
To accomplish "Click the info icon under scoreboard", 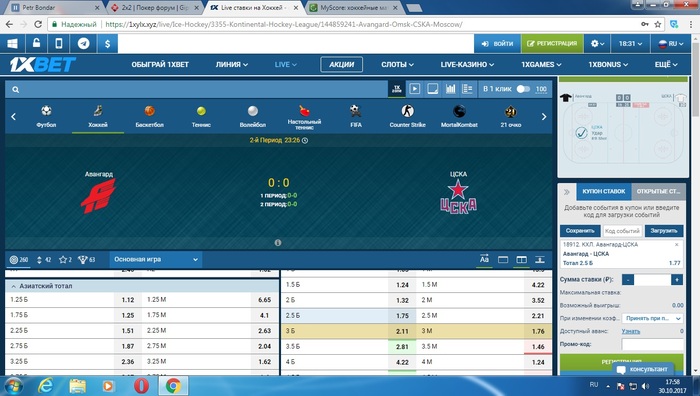I will point(278,243).
